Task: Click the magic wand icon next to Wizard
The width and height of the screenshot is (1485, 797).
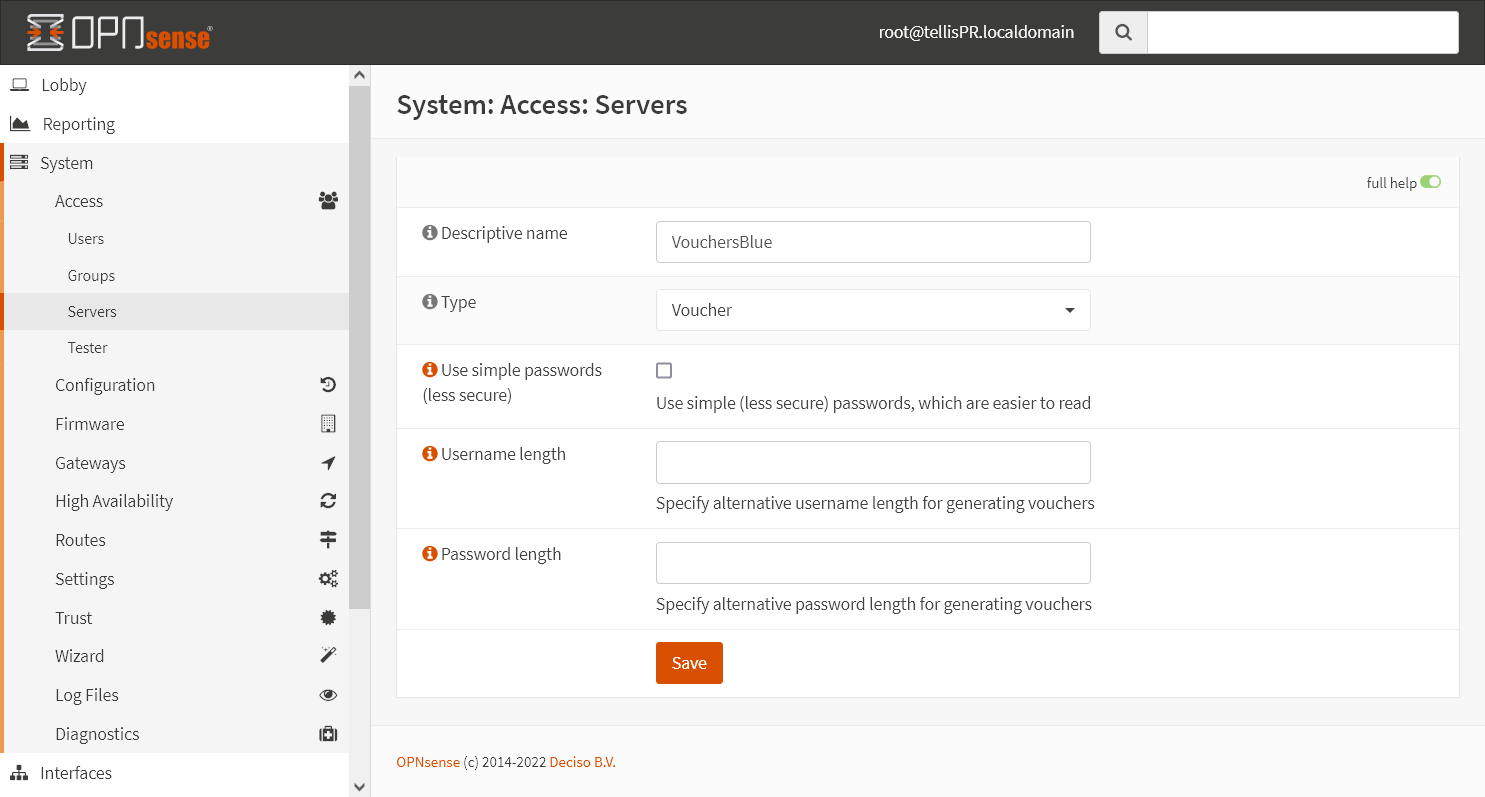Action: coord(328,655)
